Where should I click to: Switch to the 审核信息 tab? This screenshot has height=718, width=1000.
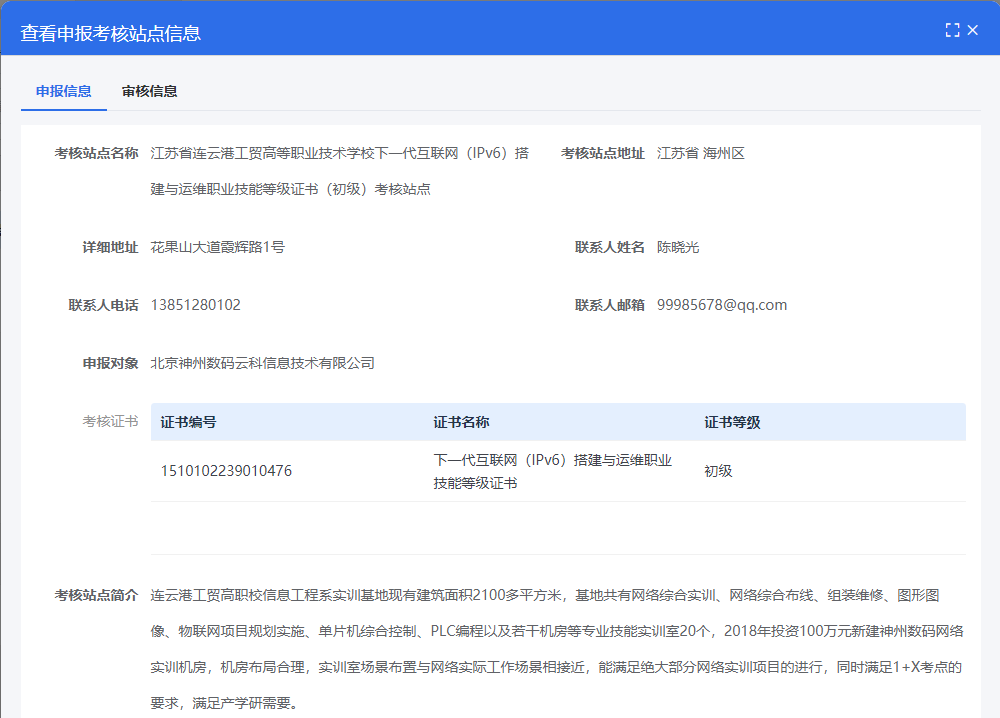pos(150,91)
